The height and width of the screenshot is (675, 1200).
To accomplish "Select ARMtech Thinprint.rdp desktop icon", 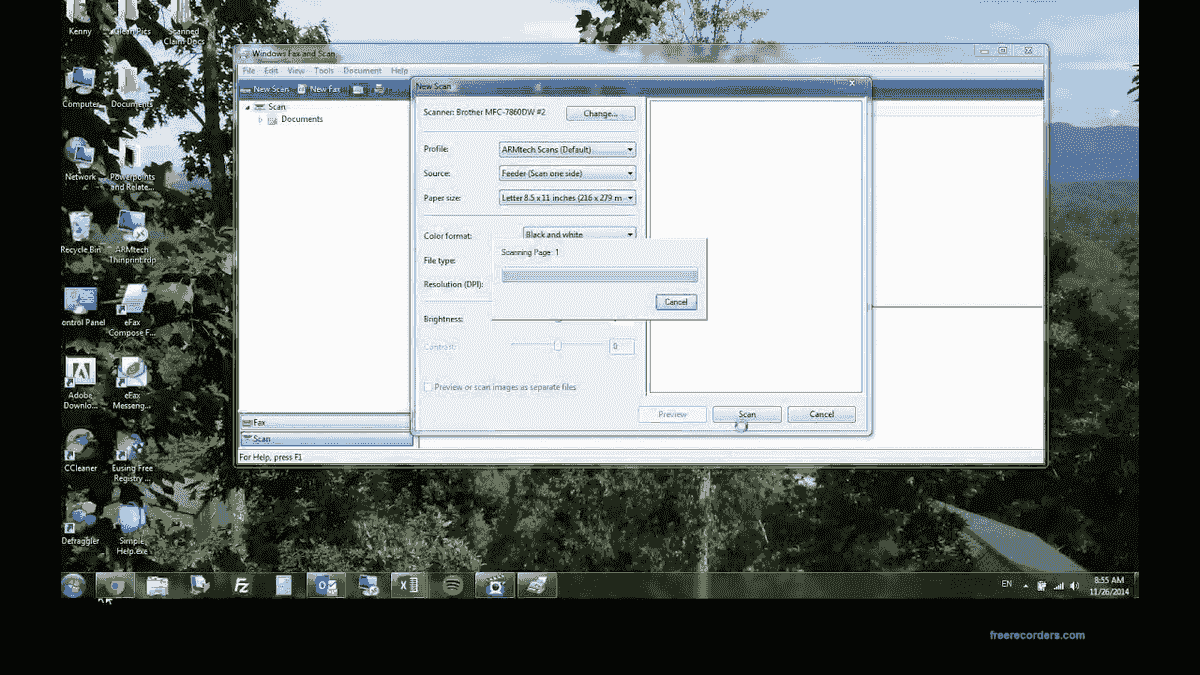I will (x=131, y=237).
